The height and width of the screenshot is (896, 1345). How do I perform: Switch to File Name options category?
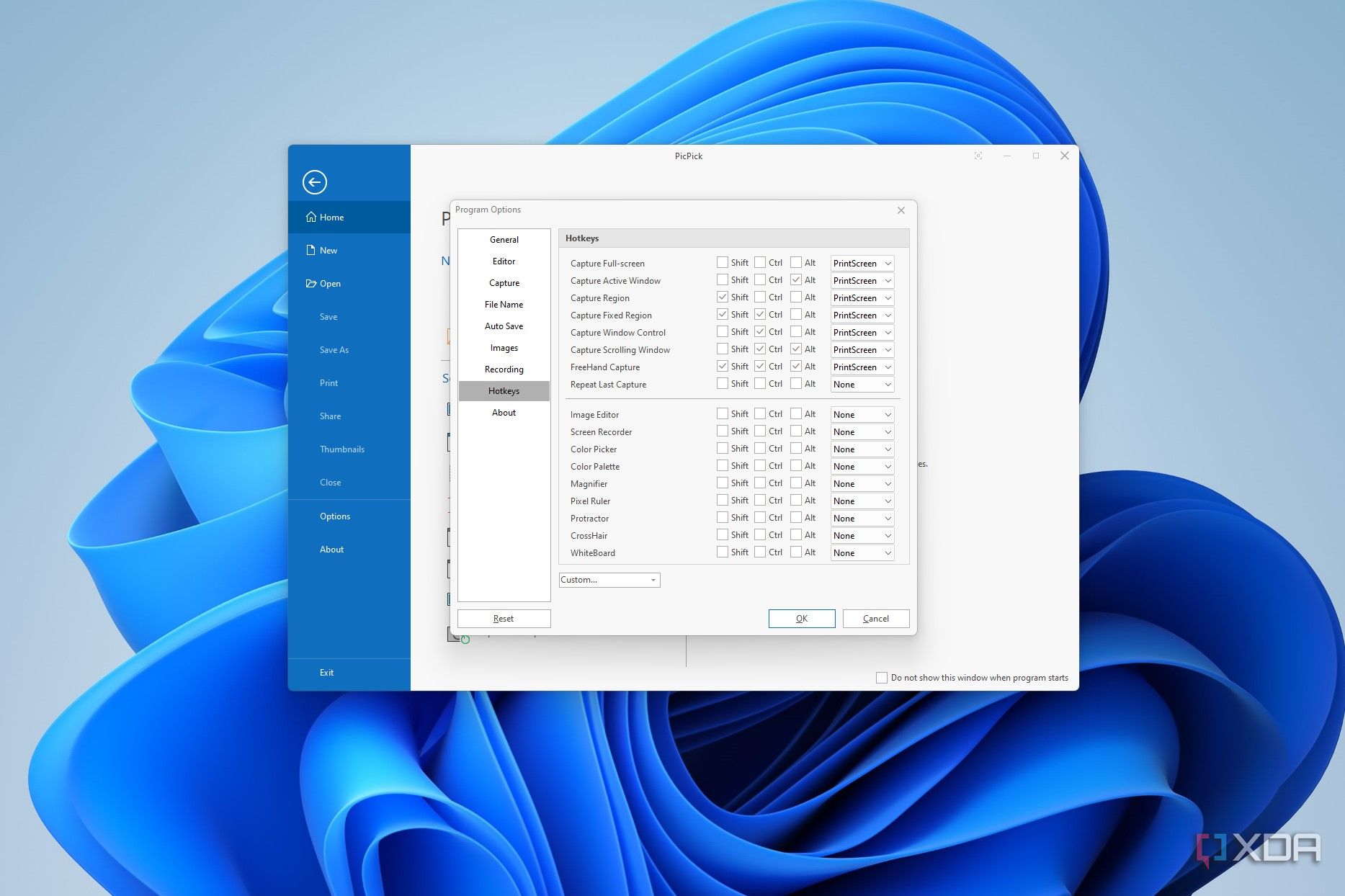pyautogui.click(x=504, y=305)
